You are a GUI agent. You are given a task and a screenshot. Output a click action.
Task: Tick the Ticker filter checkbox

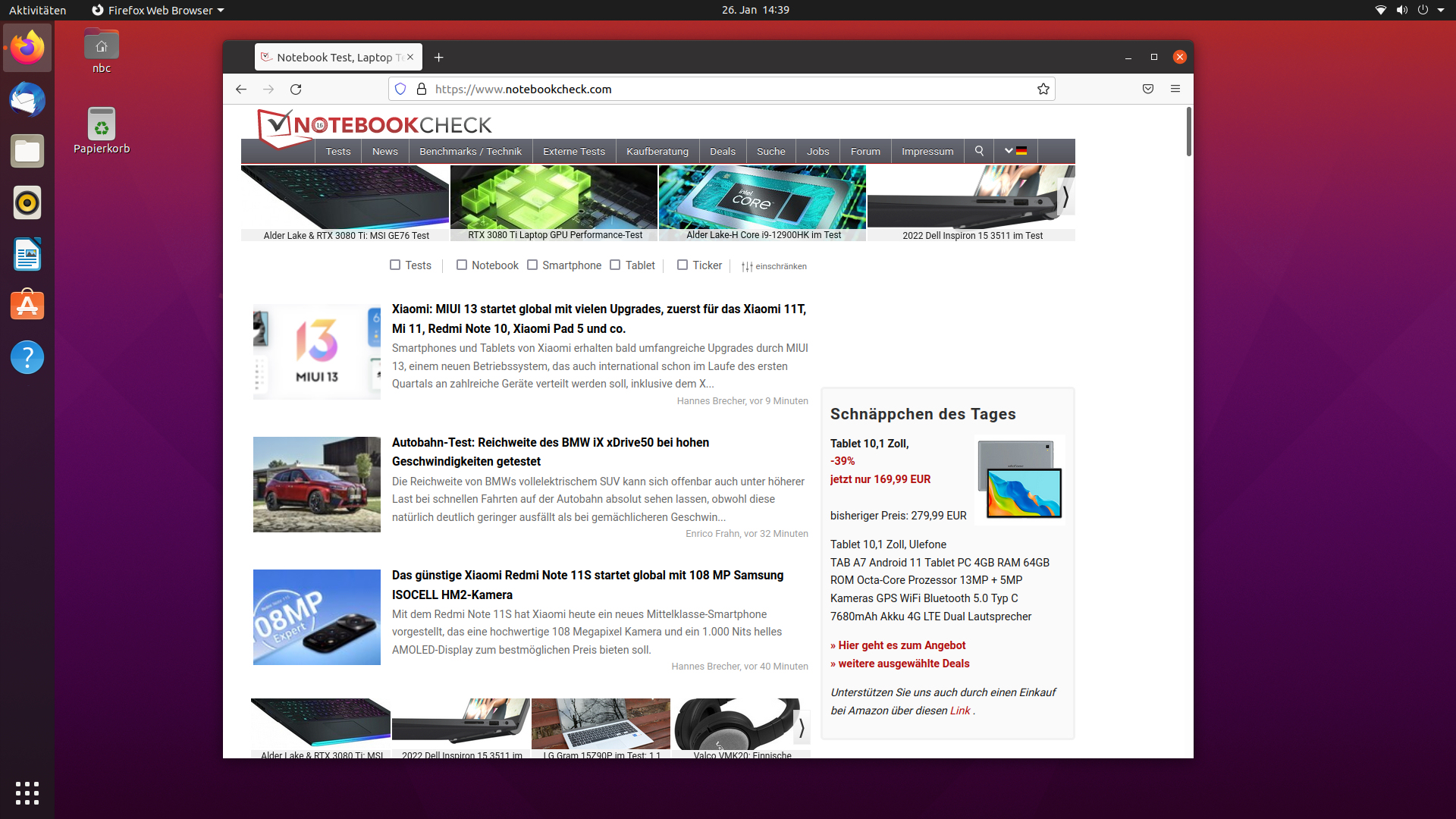(682, 265)
